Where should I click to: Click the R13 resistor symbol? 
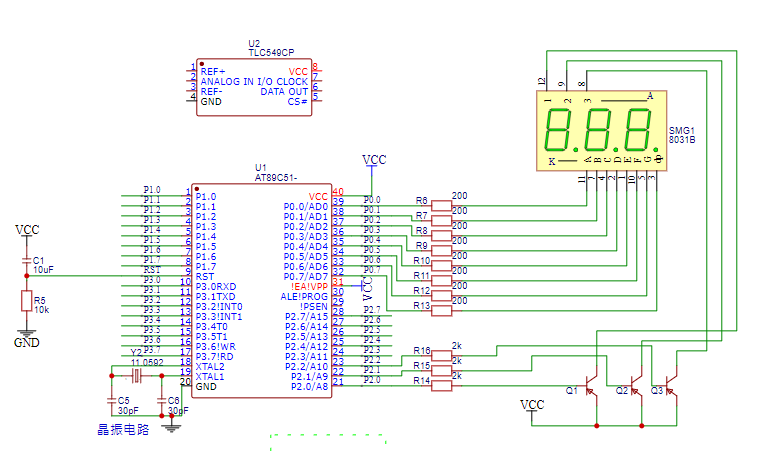[441, 310]
